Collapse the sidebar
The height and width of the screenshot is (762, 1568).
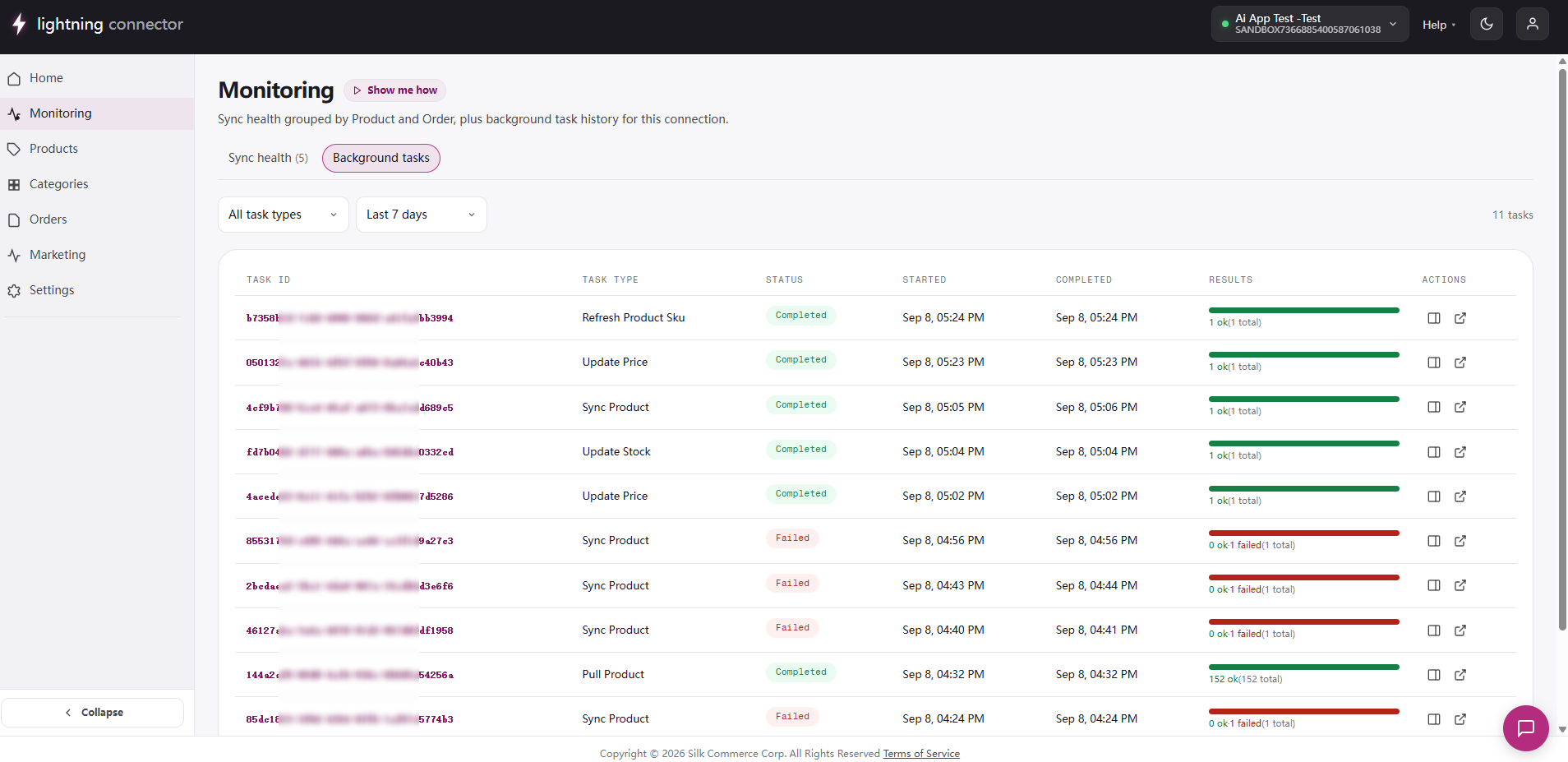93,713
